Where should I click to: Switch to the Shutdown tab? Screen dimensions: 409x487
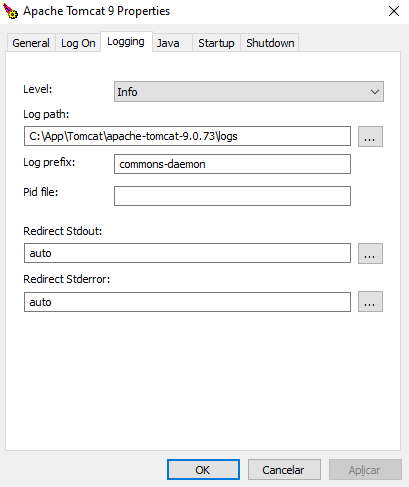coord(270,43)
